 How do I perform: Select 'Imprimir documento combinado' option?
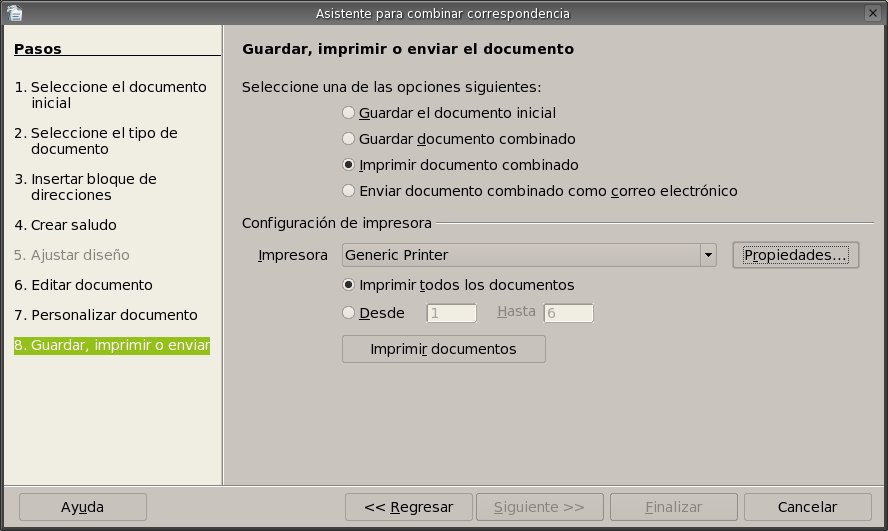(349, 165)
